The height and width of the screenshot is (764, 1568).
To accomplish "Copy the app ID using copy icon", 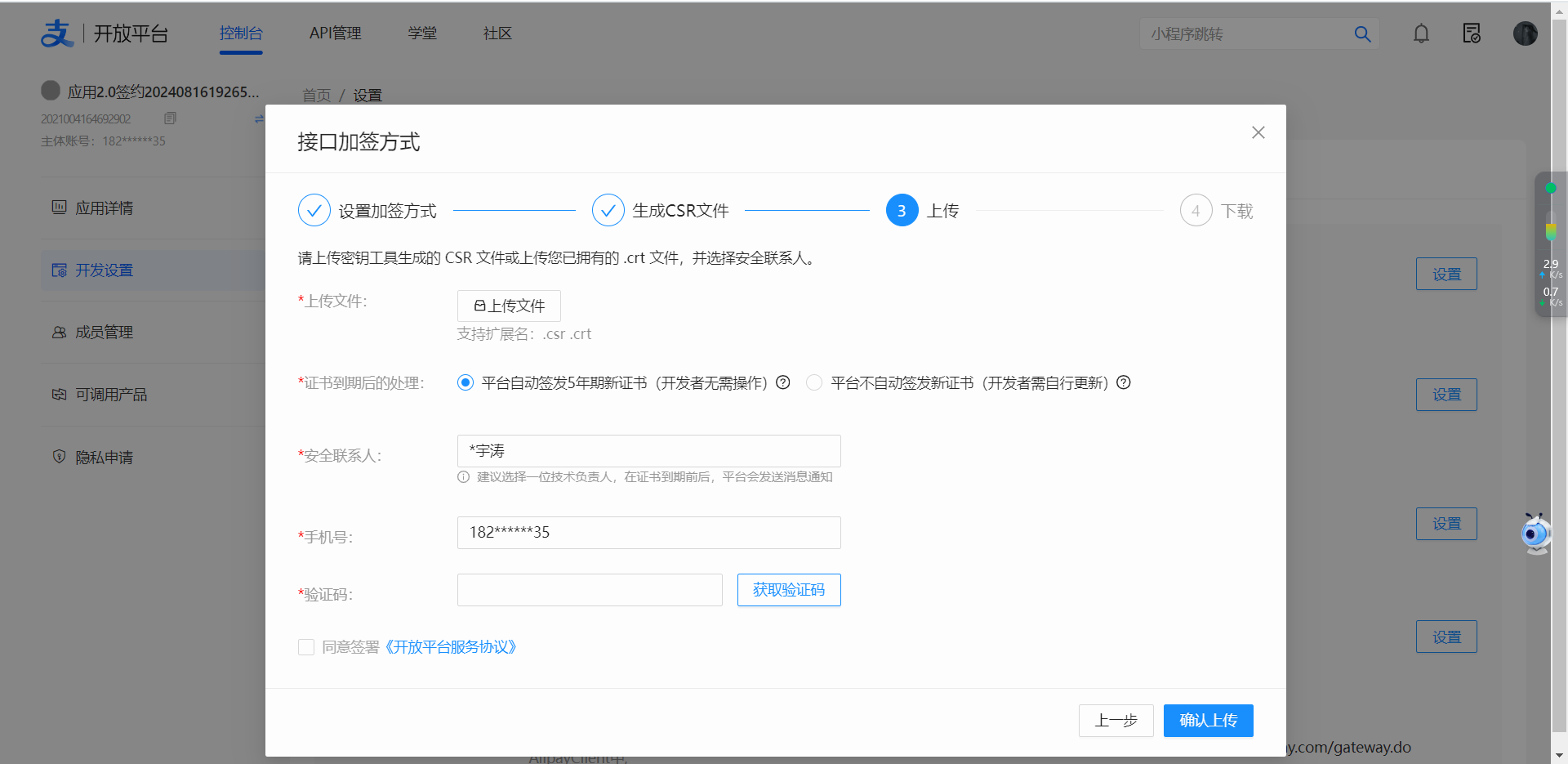I will [170, 118].
